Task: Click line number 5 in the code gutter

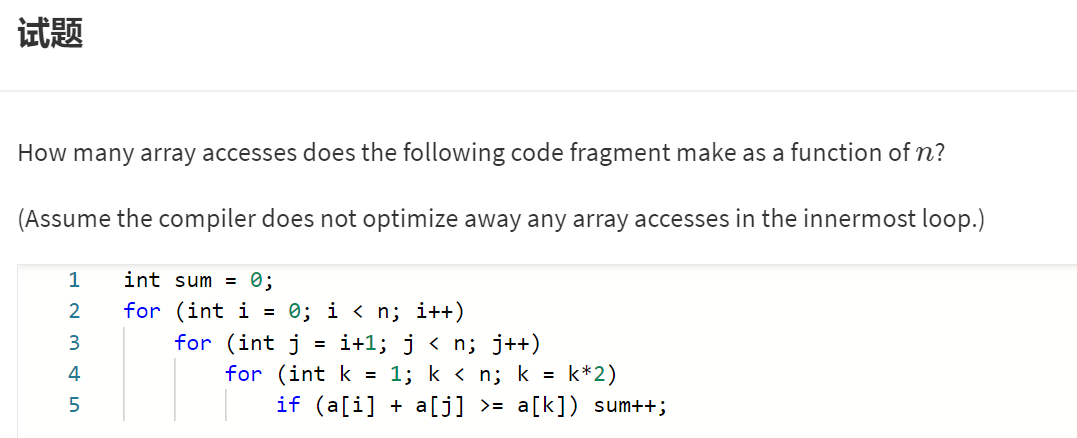Action: pyautogui.click(x=74, y=406)
